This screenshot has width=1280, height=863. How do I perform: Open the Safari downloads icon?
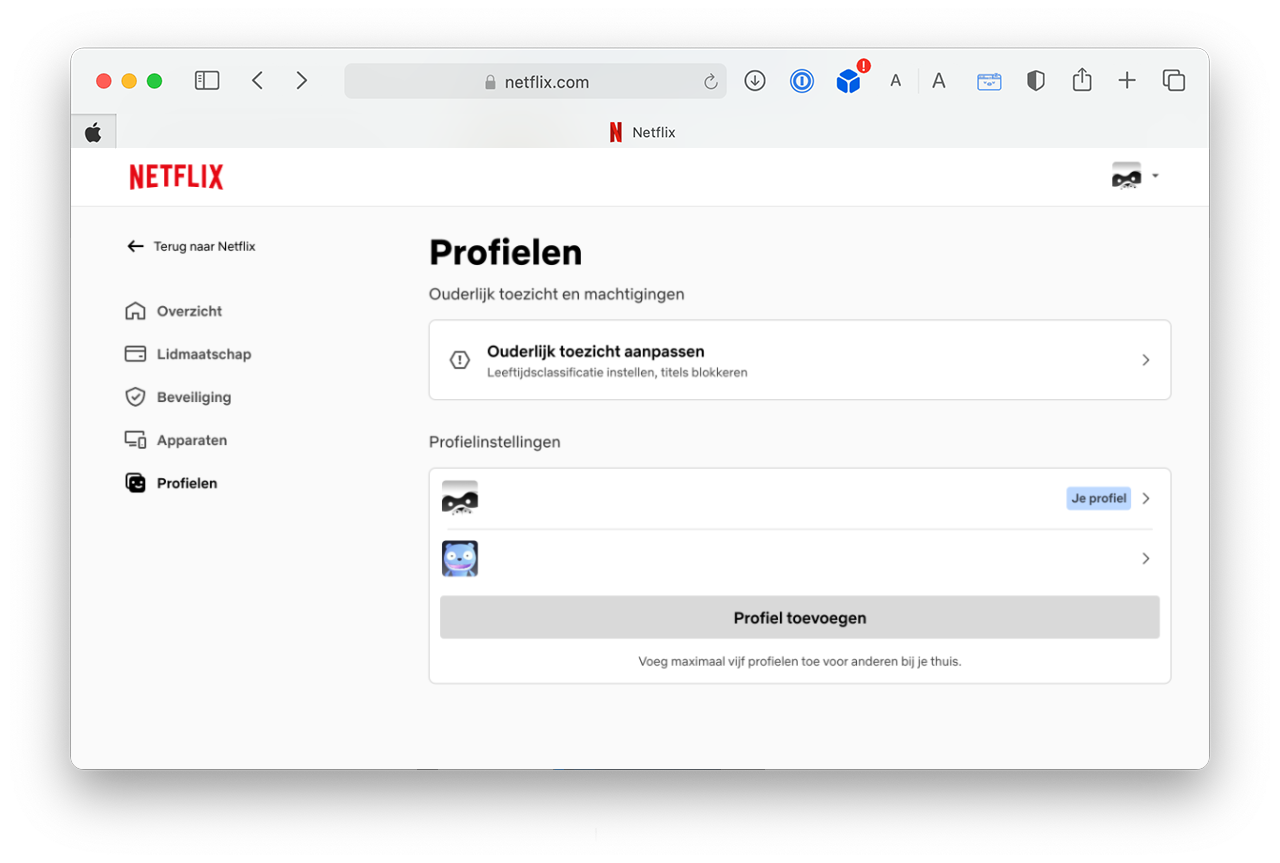pos(755,81)
